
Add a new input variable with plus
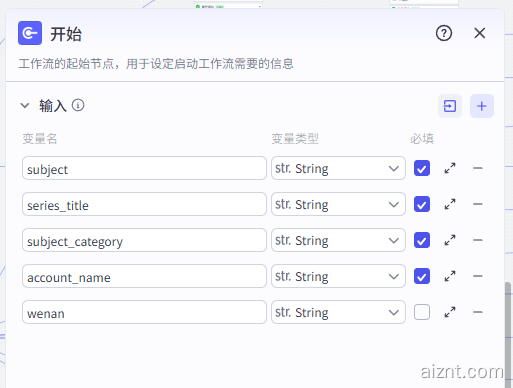coord(482,106)
